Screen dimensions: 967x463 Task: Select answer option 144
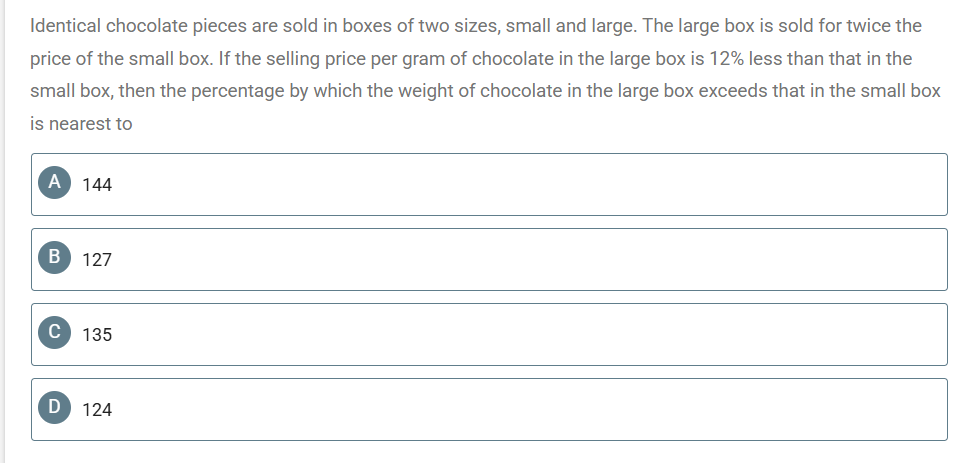tap(489, 184)
